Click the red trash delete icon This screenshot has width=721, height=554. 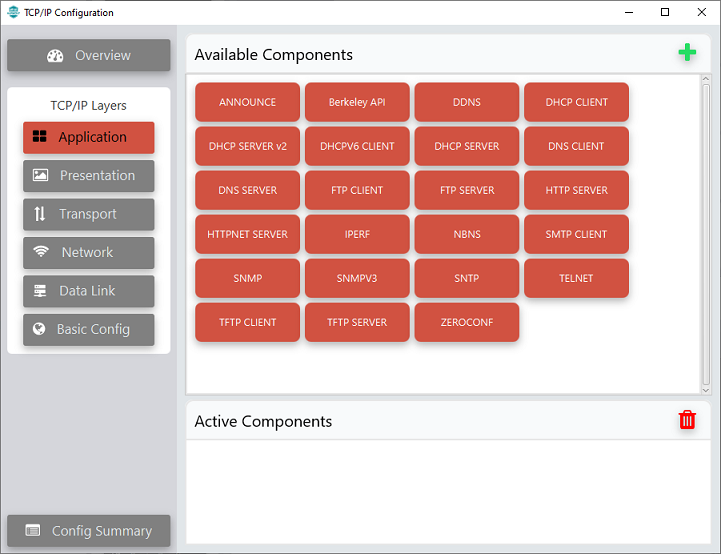[687, 420]
